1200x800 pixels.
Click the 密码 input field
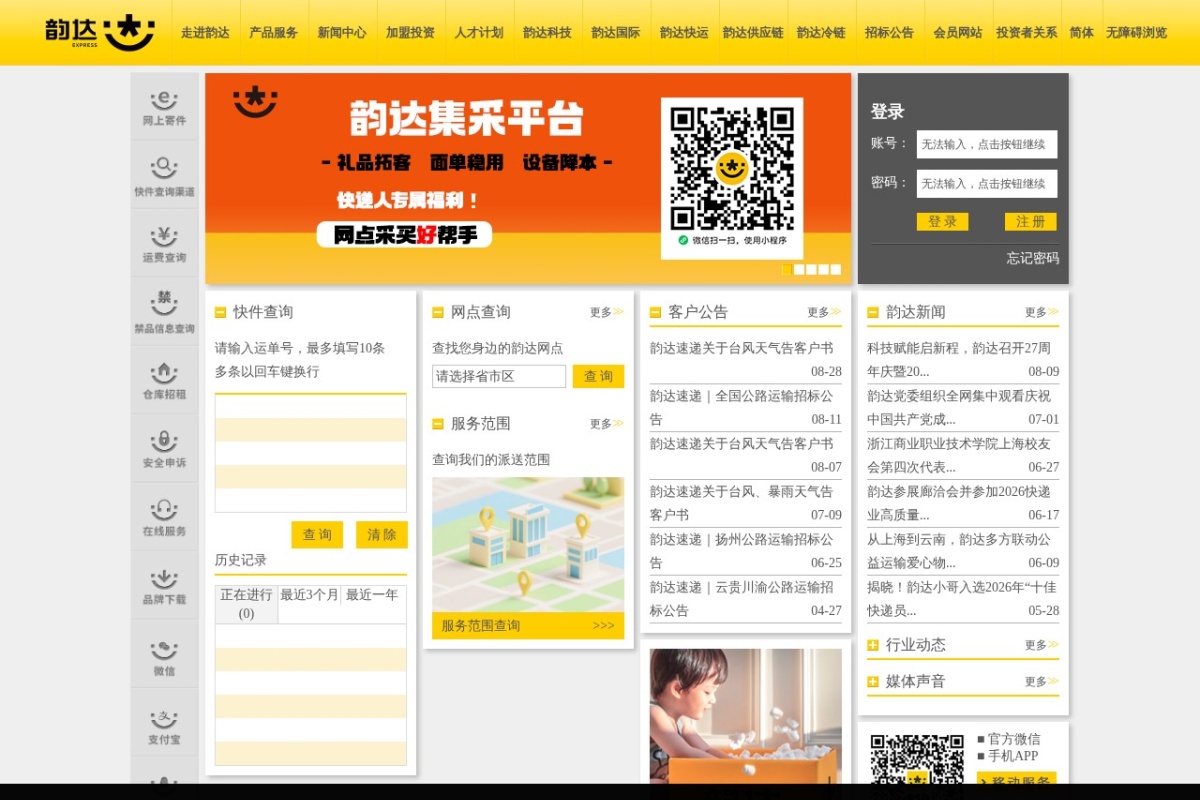[x=987, y=184]
